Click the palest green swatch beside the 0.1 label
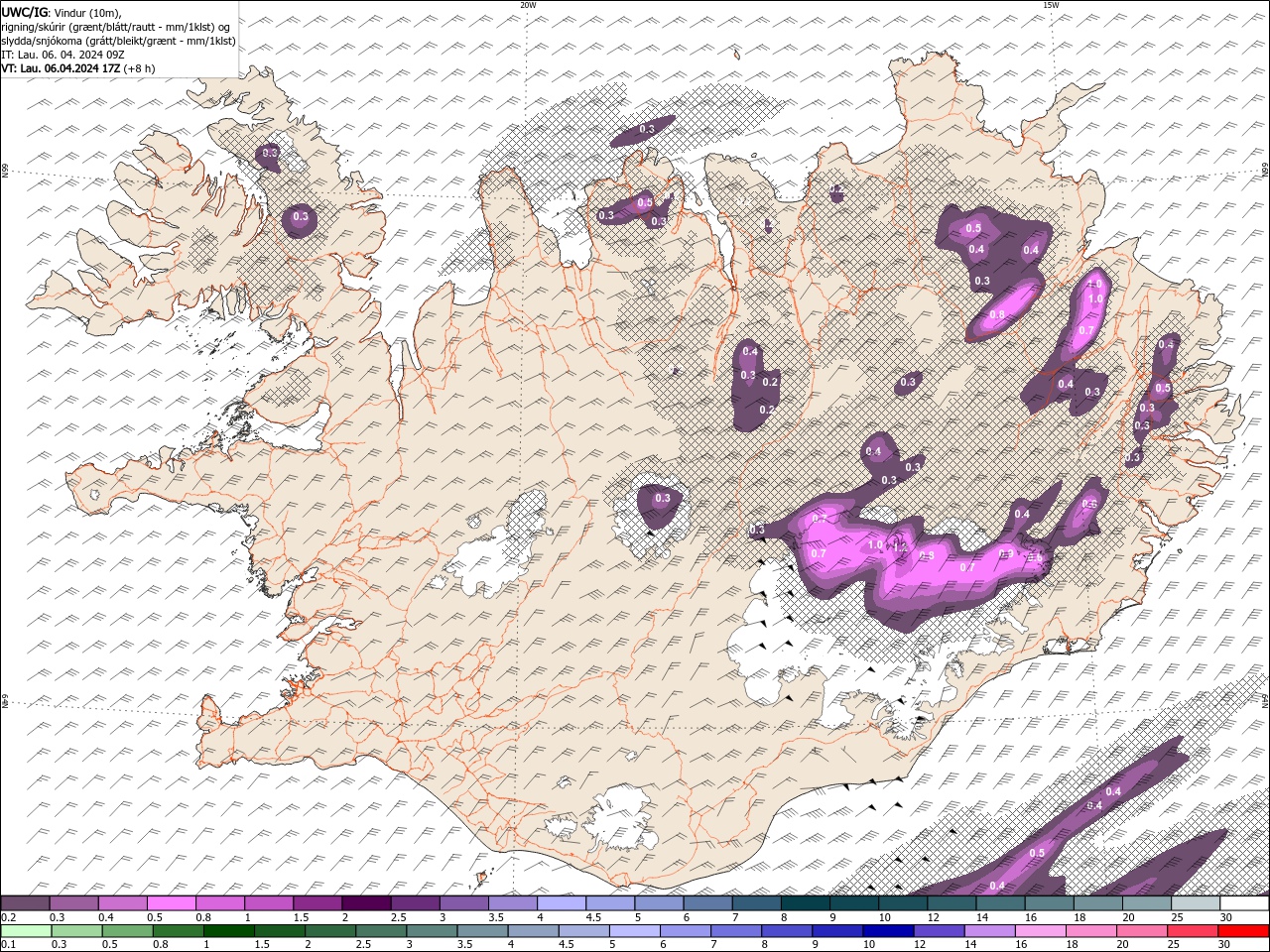The image size is (1270, 952). (26, 930)
